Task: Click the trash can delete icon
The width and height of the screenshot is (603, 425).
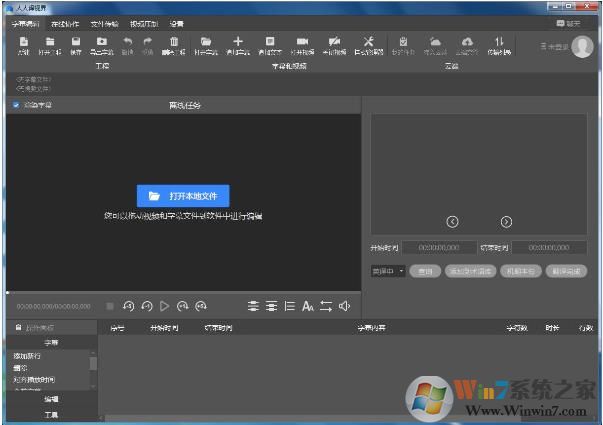Action: [x=174, y=42]
